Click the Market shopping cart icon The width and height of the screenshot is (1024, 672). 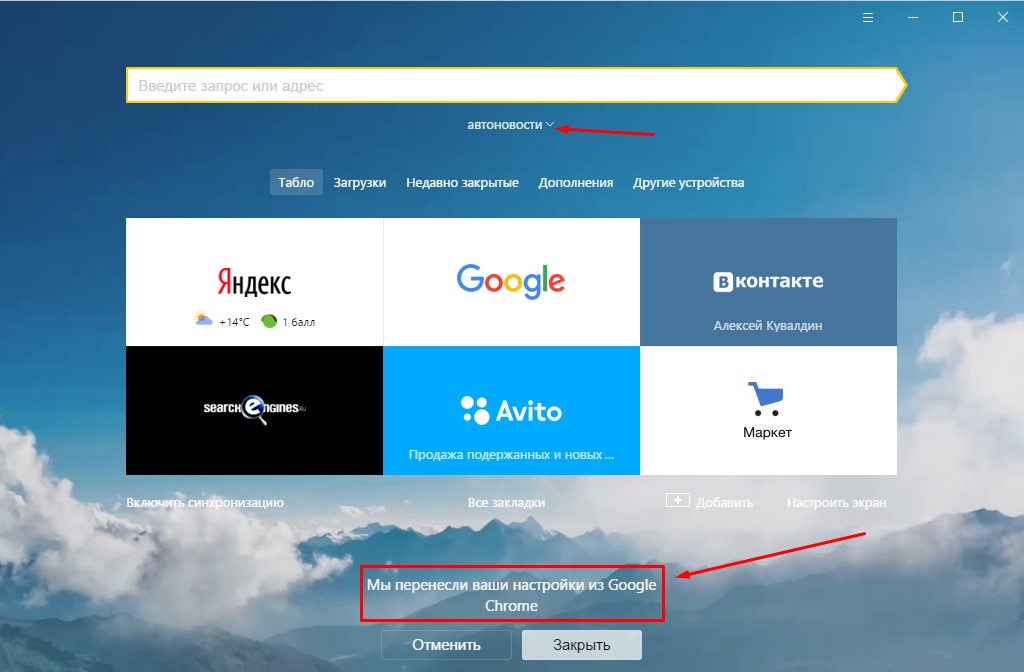point(767,399)
